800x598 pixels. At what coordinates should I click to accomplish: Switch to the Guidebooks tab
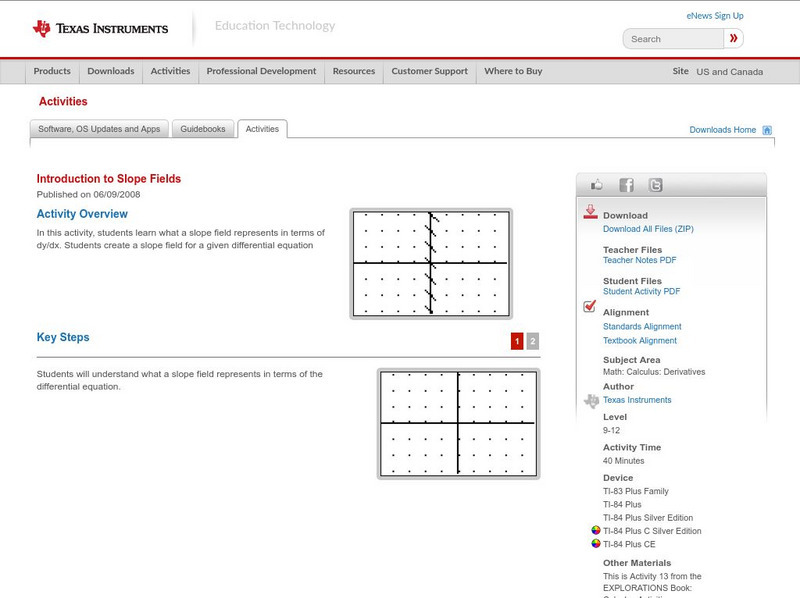pos(203,129)
